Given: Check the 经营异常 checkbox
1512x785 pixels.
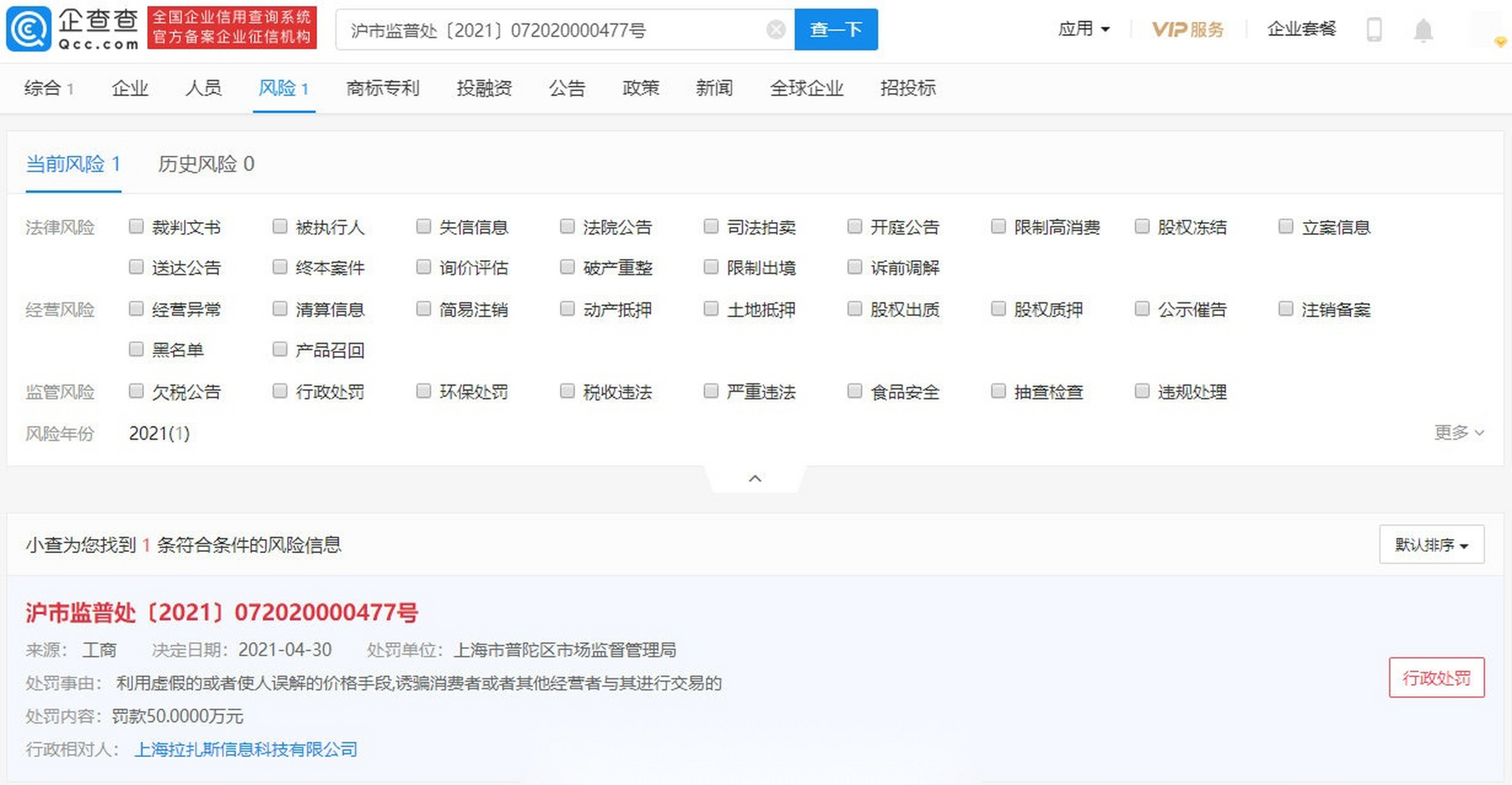Looking at the screenshot, I should click(x=136, y=308).
